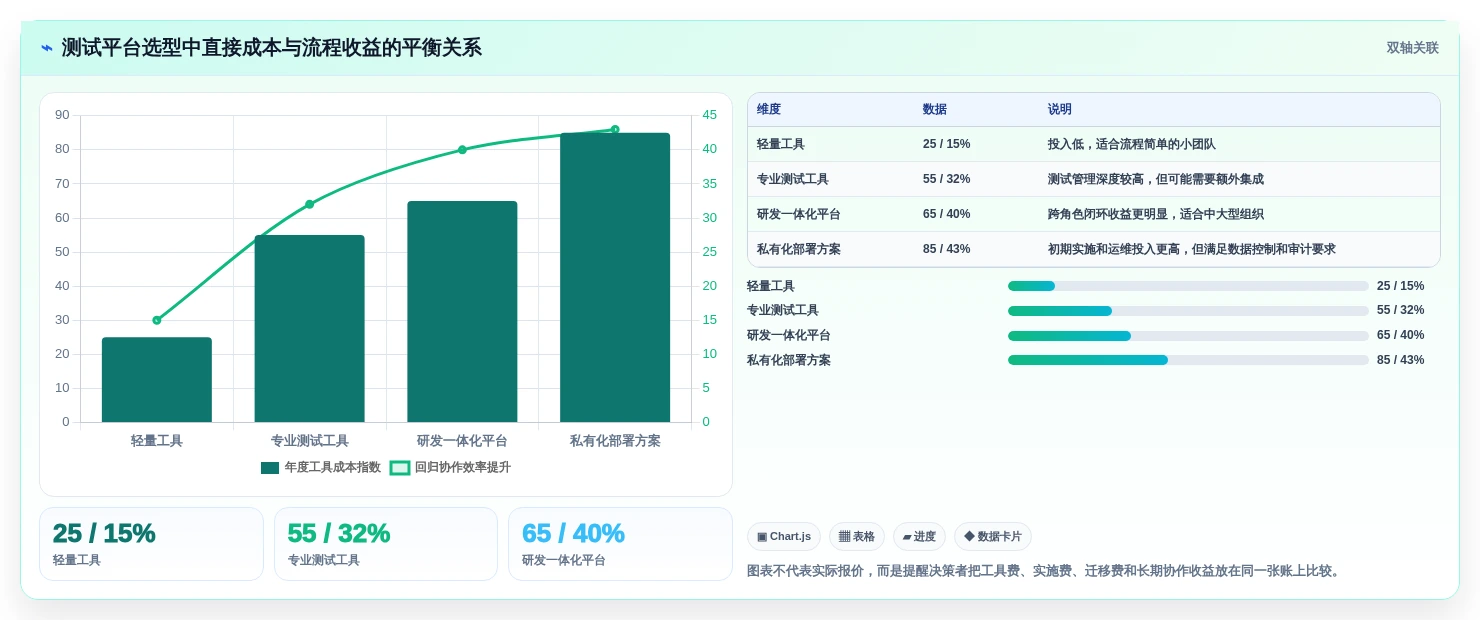Select the 表格 tag chip

[x=857, y=537]
